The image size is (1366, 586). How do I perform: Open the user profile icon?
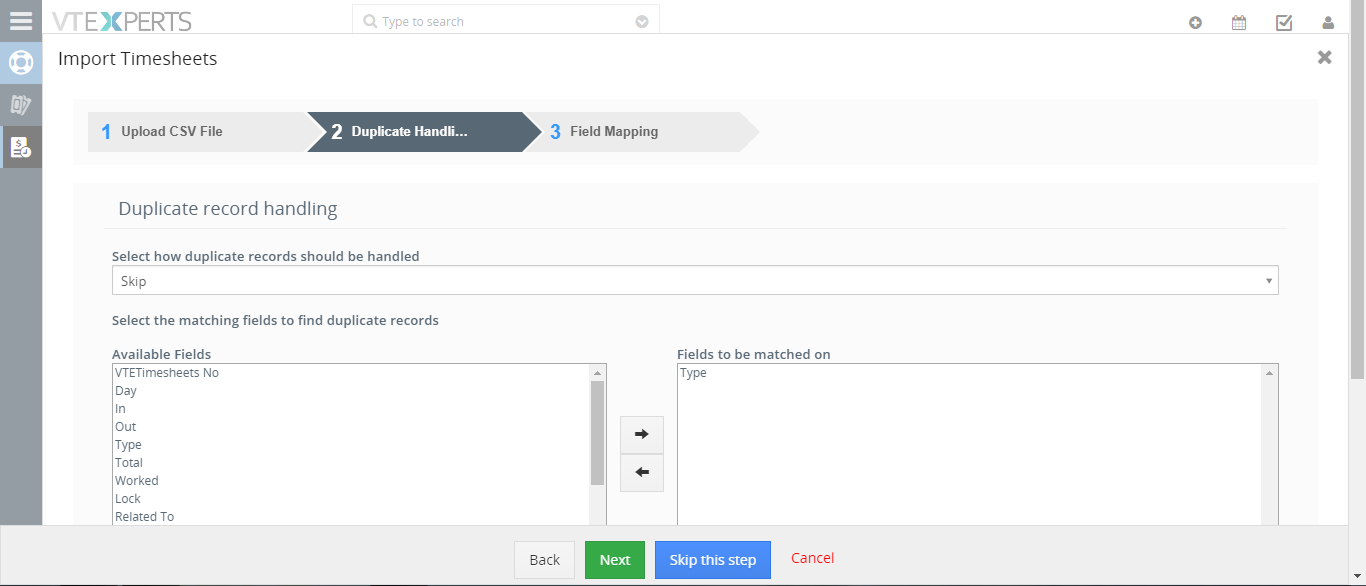pyautogui.click(x=1328, y=22)
